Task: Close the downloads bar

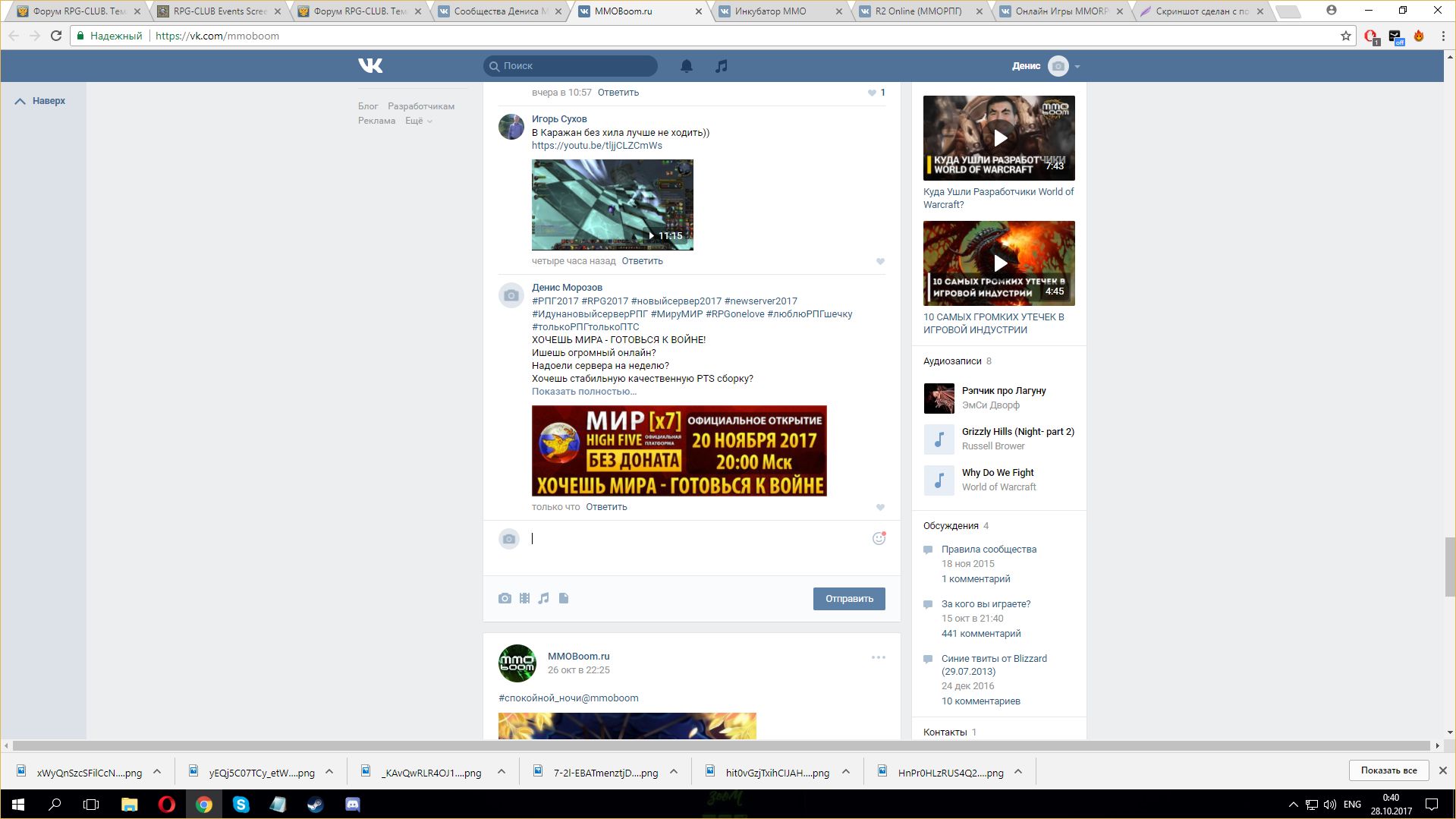Action: point(1443,770)
